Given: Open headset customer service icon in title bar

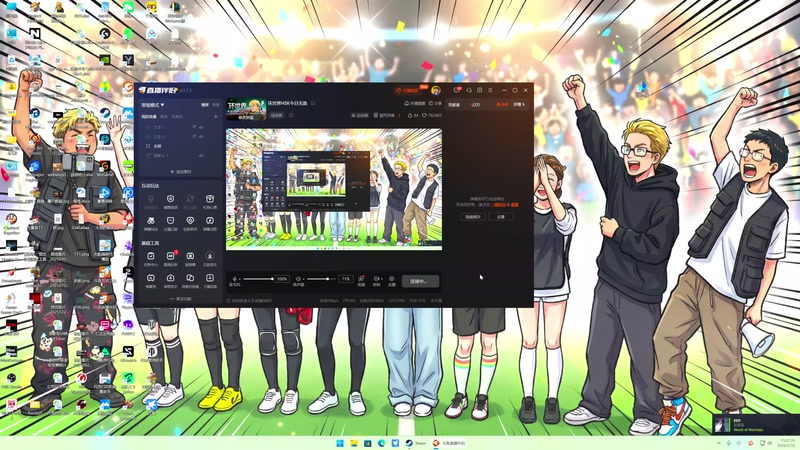Looking at the screenshot, I should click(x=469, y=90).
